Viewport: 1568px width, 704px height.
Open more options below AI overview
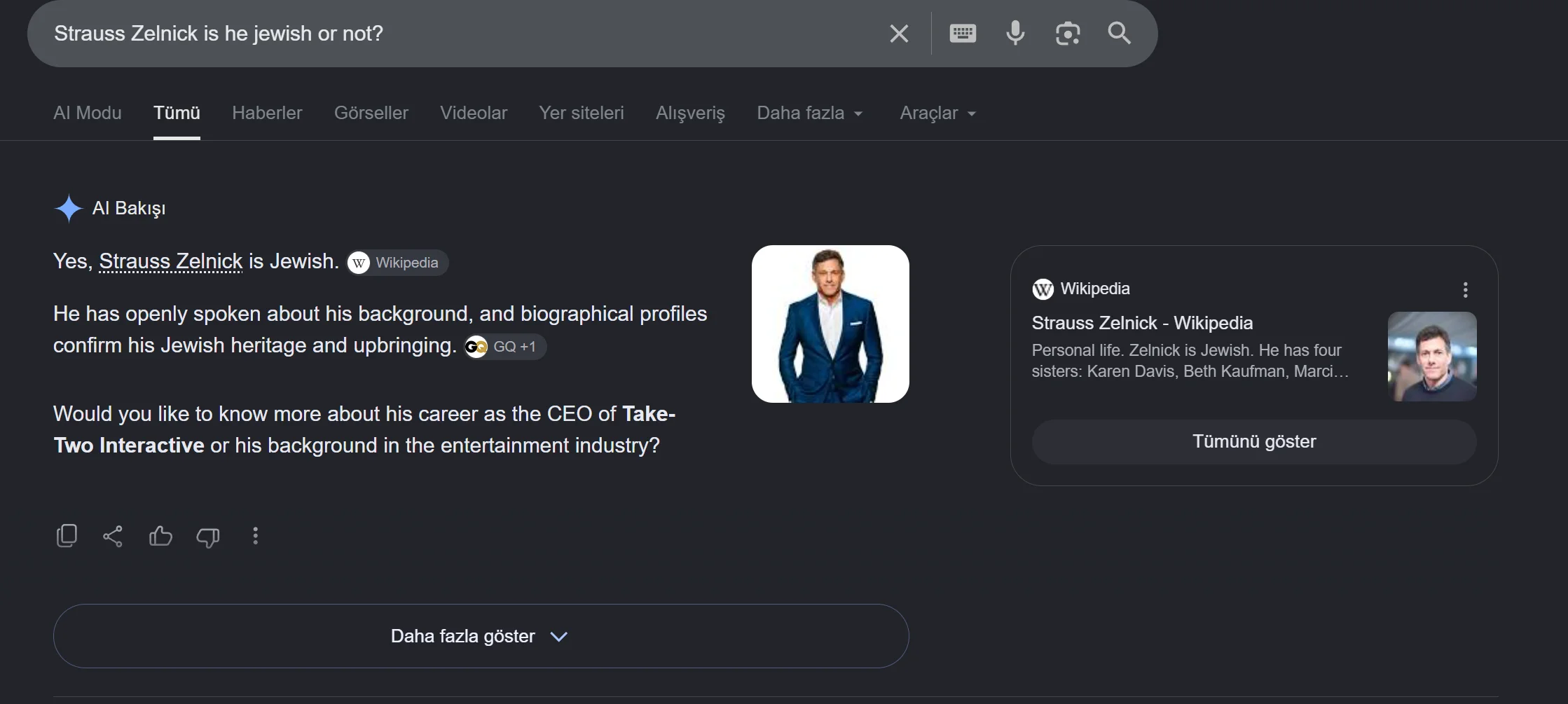(x=256, y=536)
